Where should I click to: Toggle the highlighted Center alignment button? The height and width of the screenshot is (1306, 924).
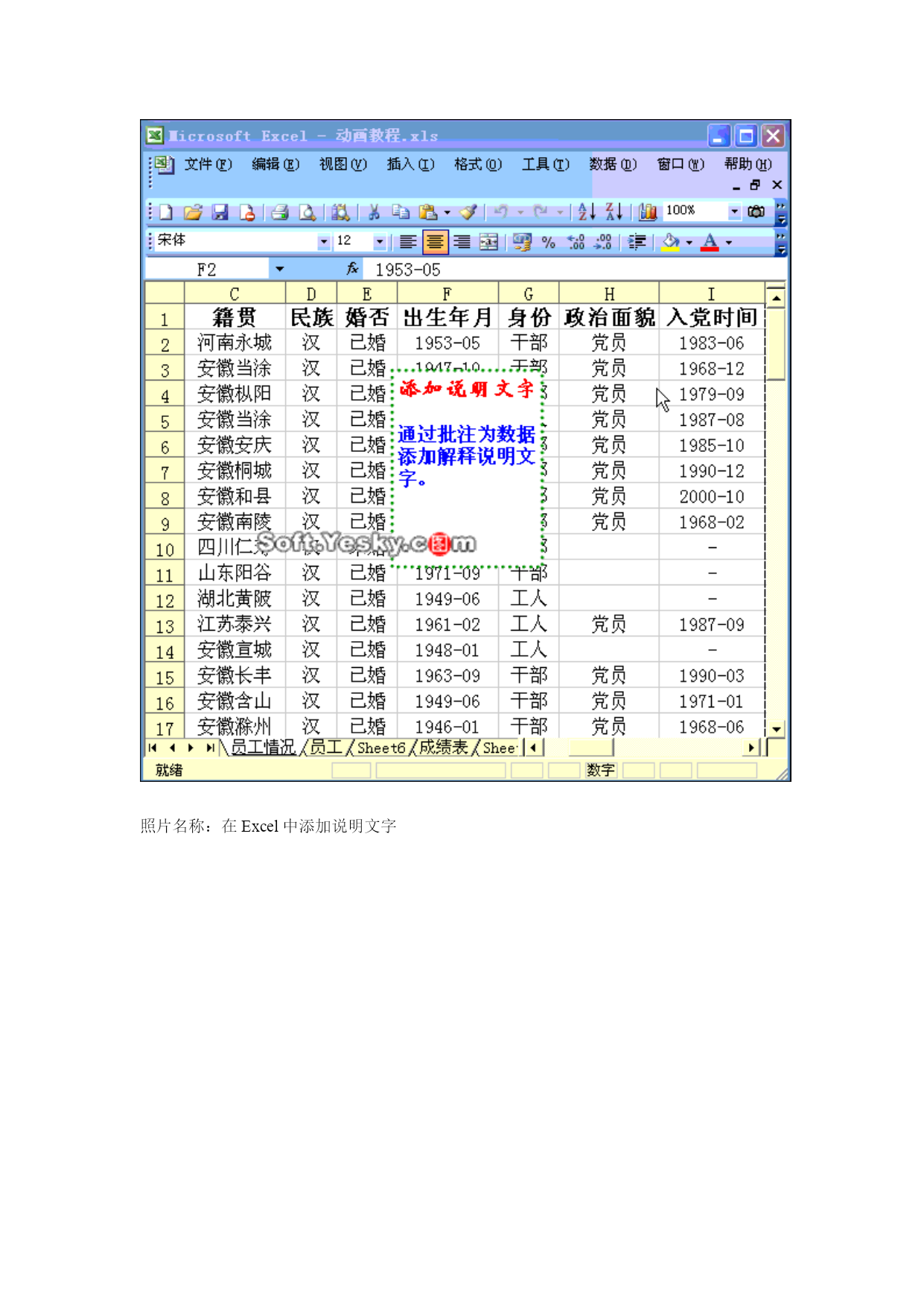(x=435, y=241)
